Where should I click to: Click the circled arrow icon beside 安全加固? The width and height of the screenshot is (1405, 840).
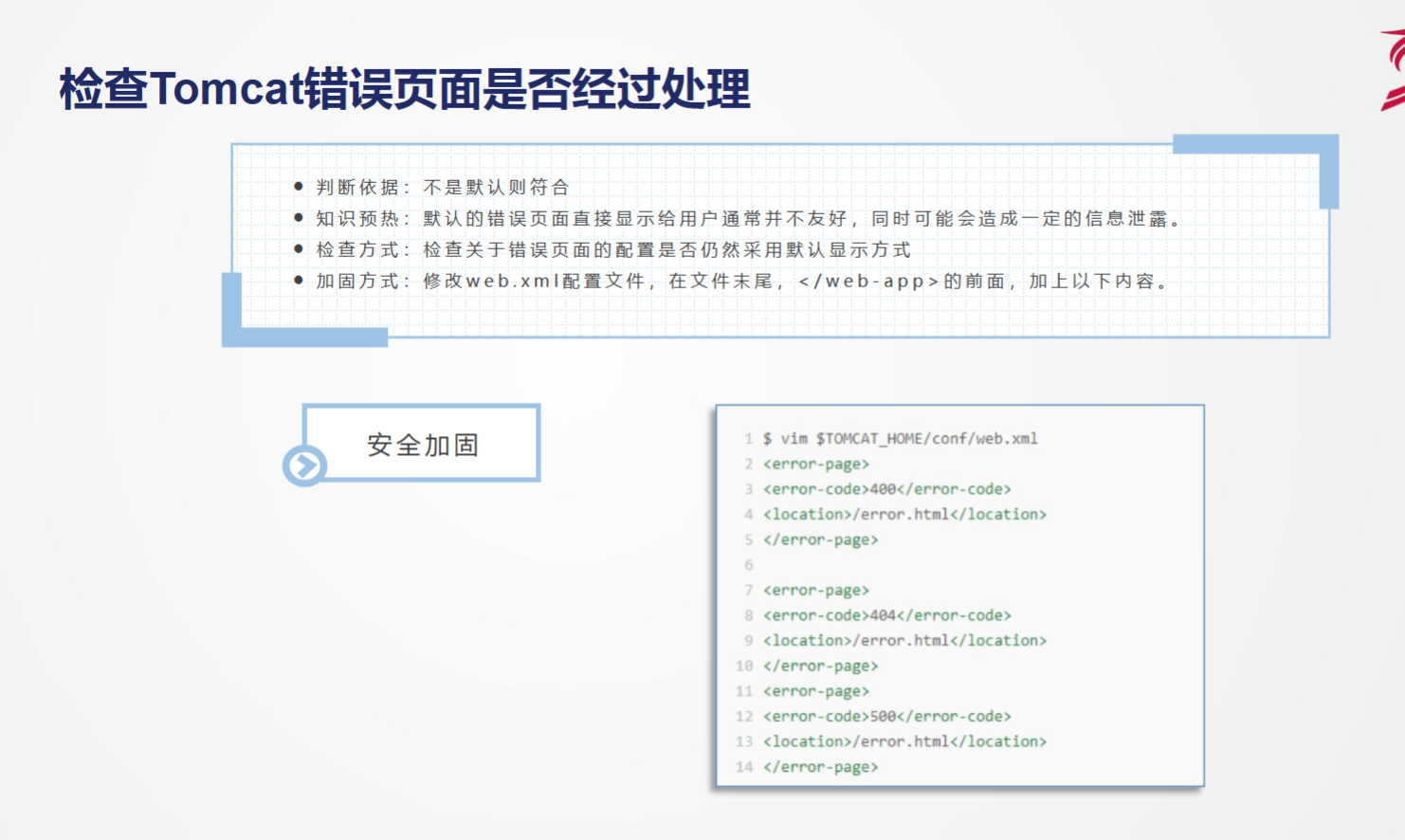304,466
